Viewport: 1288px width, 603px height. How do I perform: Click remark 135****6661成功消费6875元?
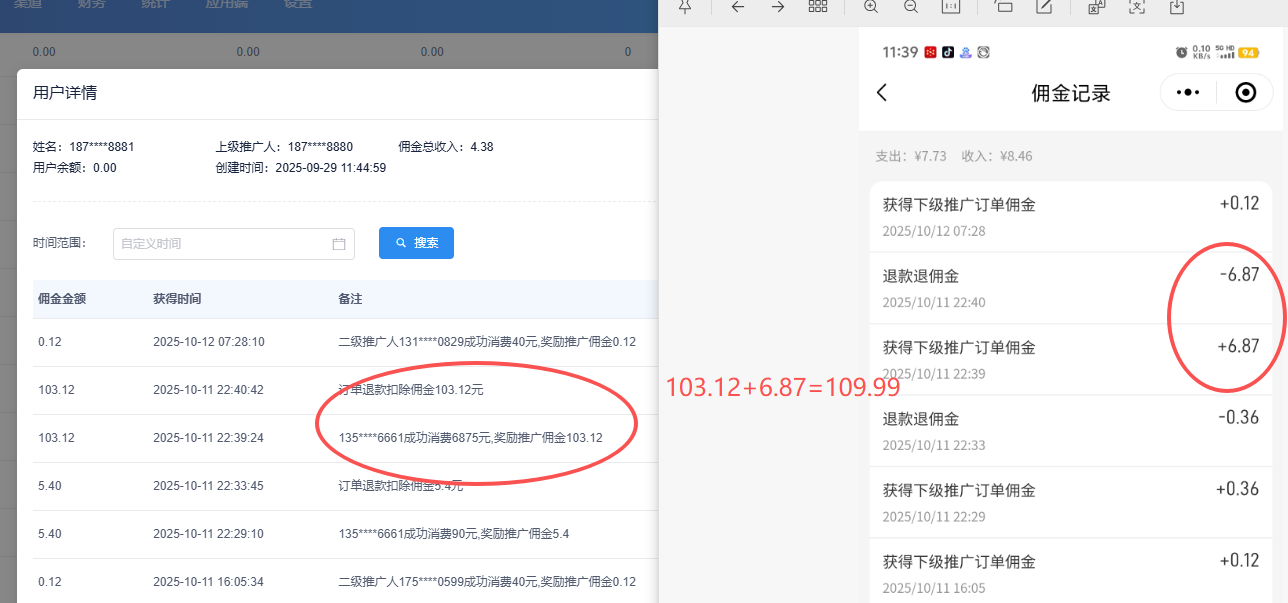click(471, 438)
